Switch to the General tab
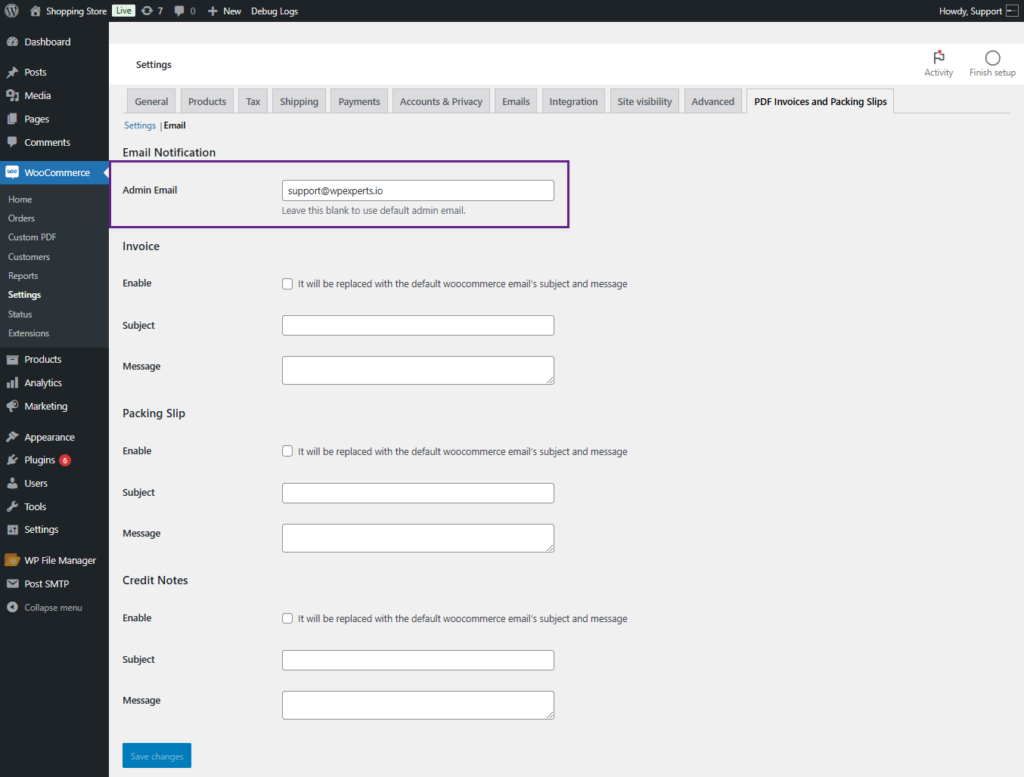This screenshot has width=1024, height=777. [152, 101]
